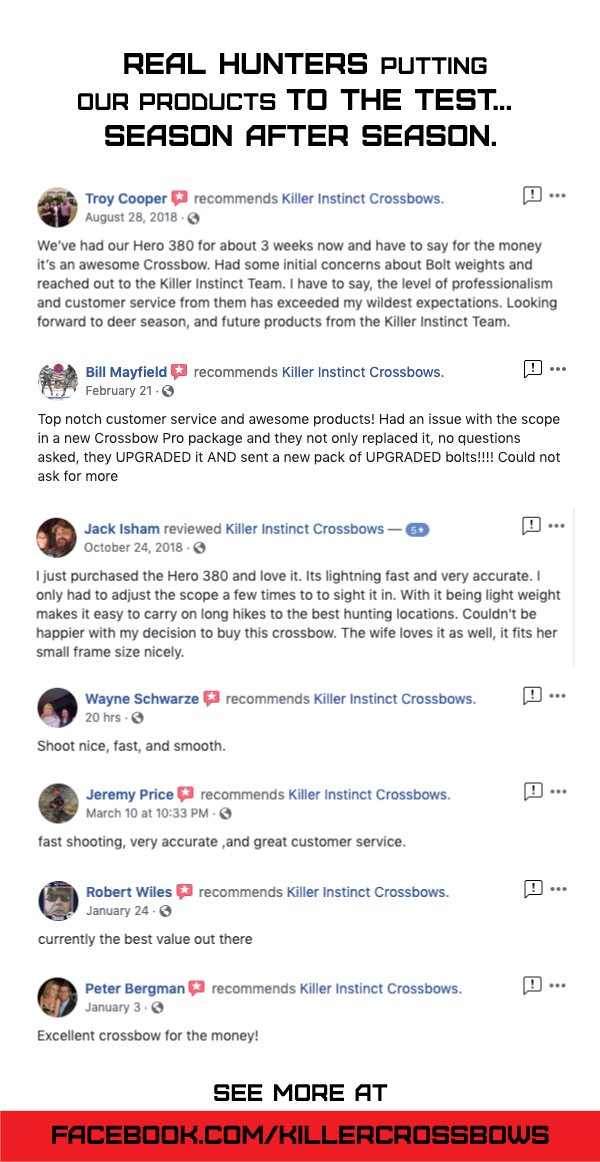
Task: Flag Jack Isham's review
Action: 532,525
